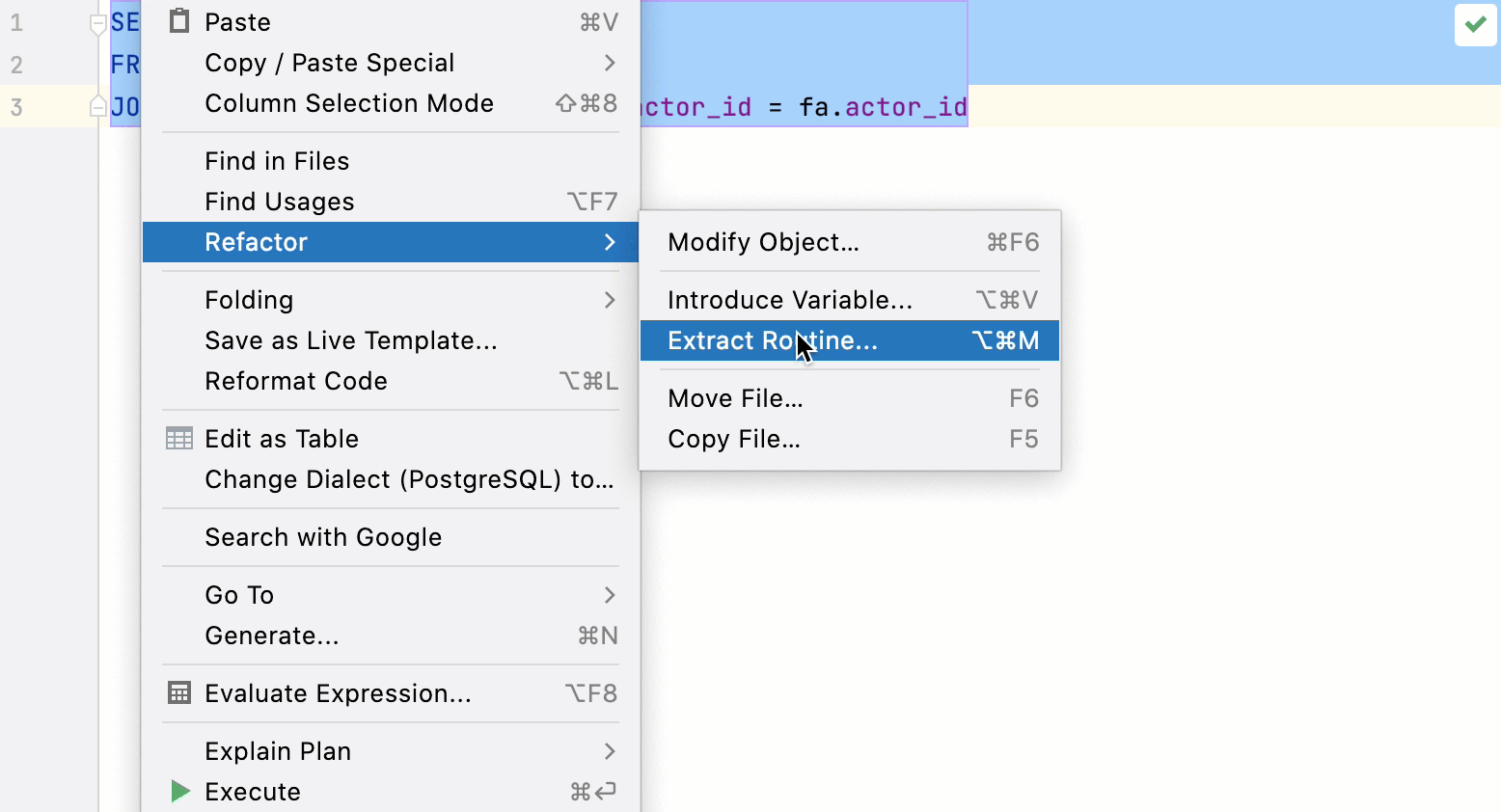
Task: Enable Column Selection Mode
Action: click(349, 103)
